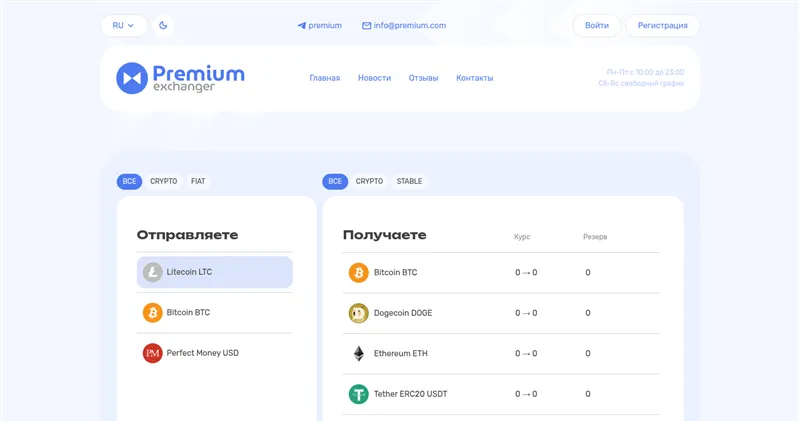Click the Dogecoin coin icon
800x421 pixels.
pyautogui.click(x=359, y=313)
